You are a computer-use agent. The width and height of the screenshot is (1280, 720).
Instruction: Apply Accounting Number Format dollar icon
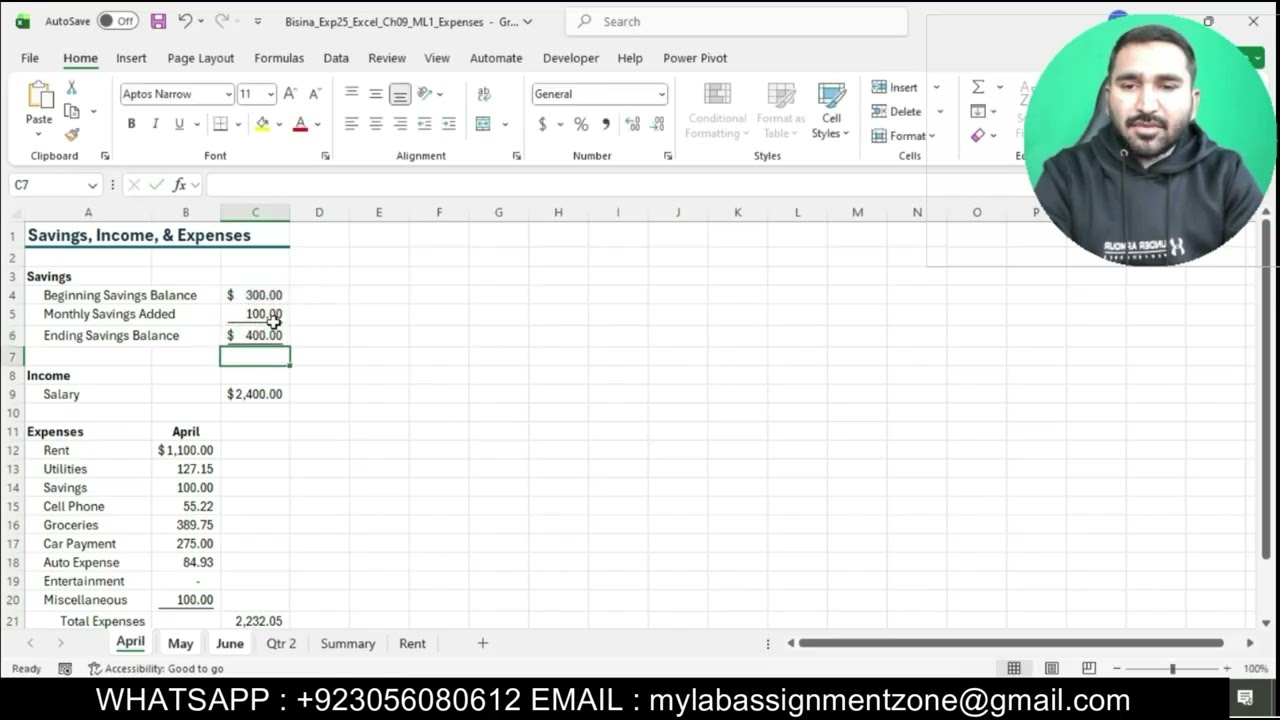coord(542,124)
